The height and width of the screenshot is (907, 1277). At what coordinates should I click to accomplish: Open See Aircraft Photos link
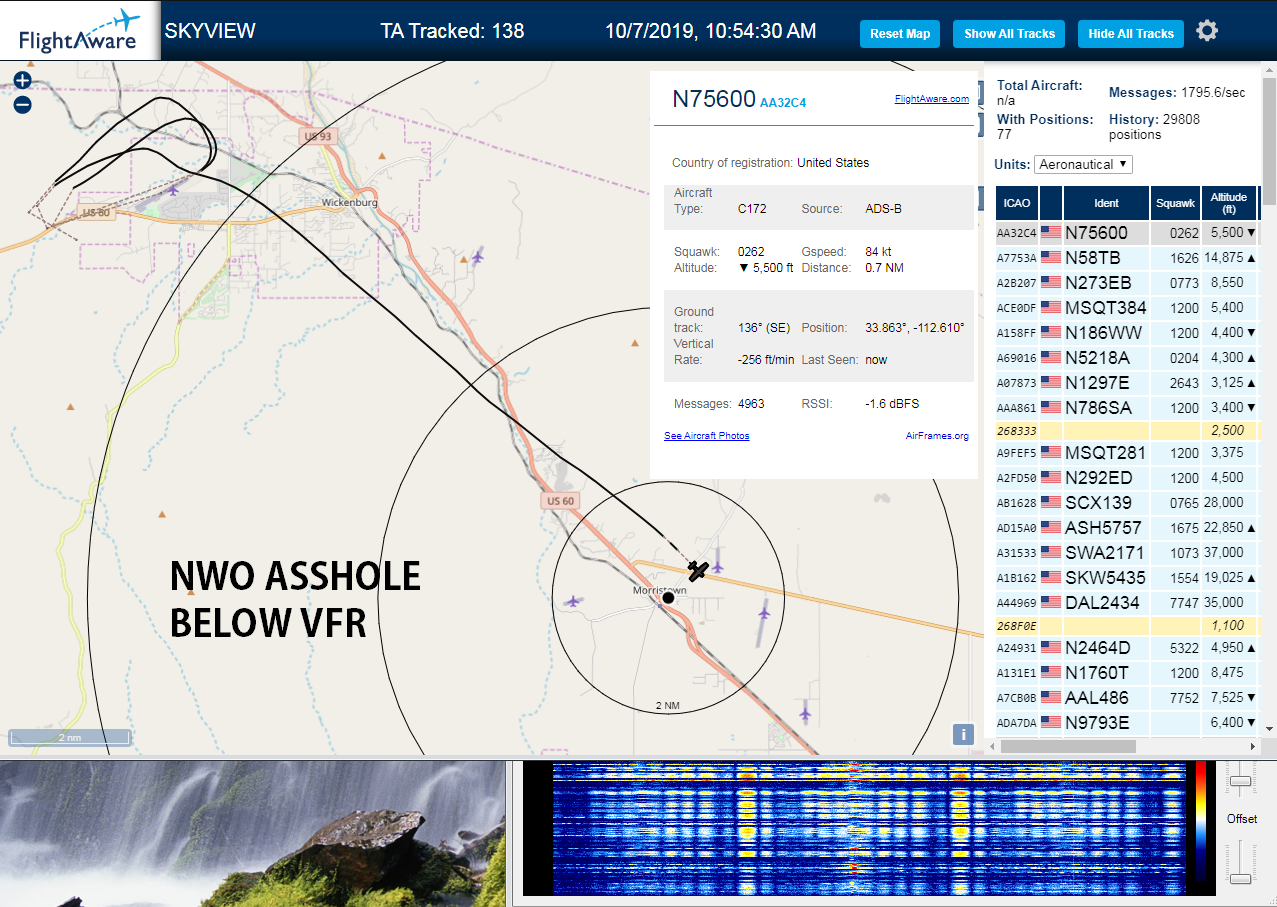tap(706, 436)
